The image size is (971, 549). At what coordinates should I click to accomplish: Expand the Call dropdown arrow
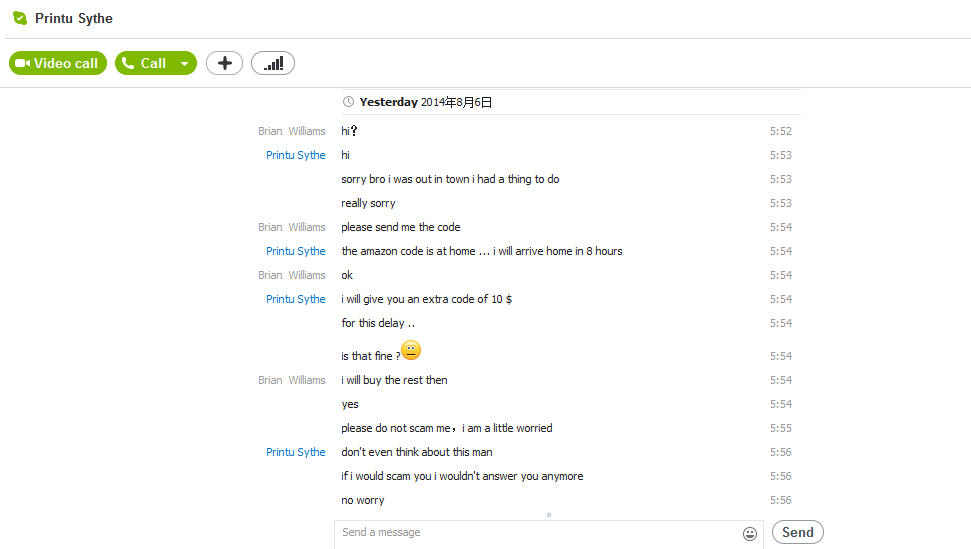(x=185, y=63)
